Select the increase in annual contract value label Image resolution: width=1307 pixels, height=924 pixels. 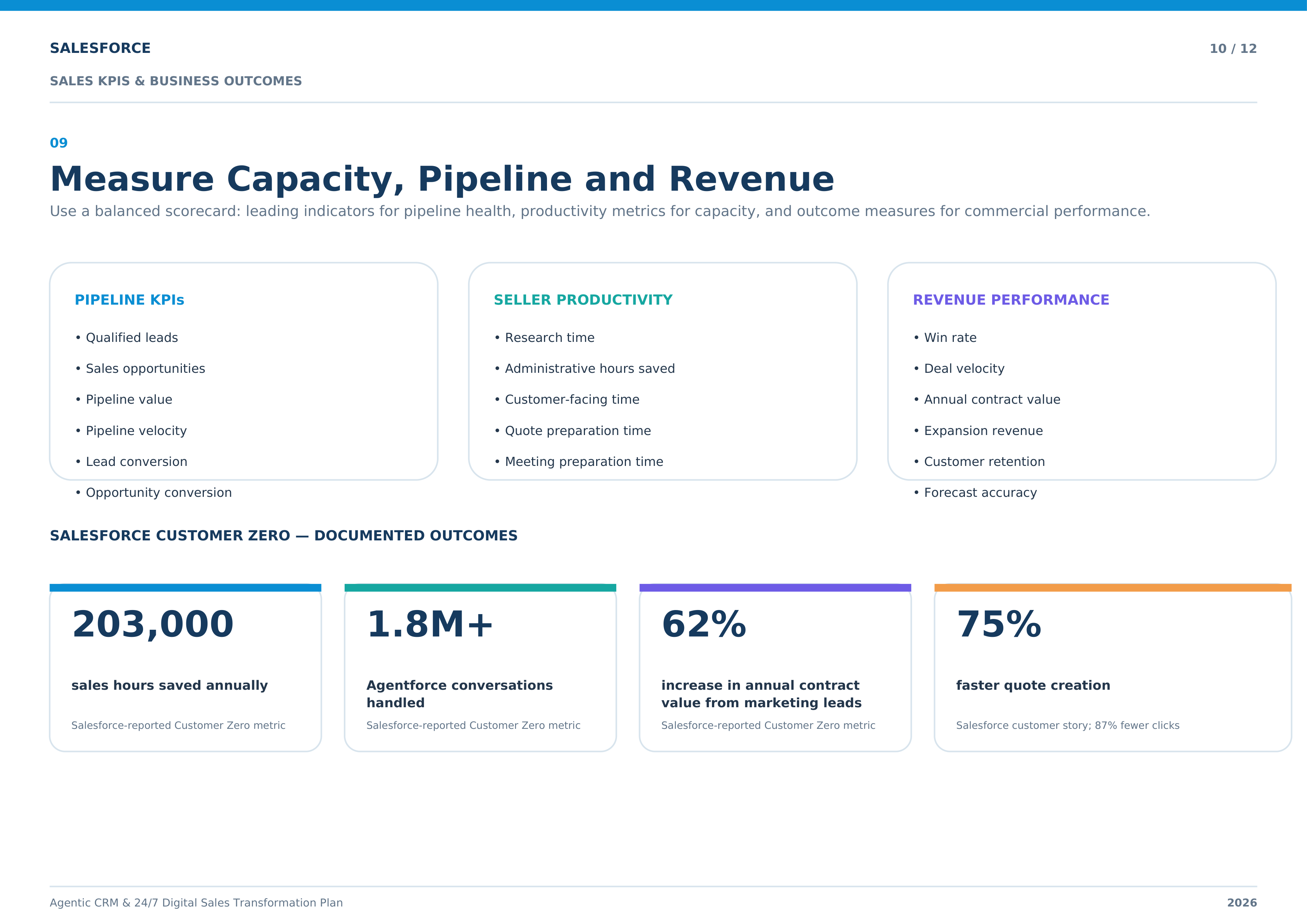point(761,694)
